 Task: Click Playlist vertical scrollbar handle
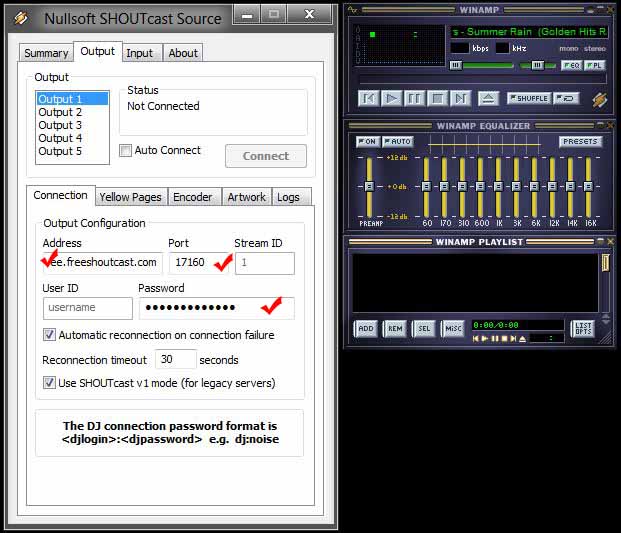pos(606,263)
